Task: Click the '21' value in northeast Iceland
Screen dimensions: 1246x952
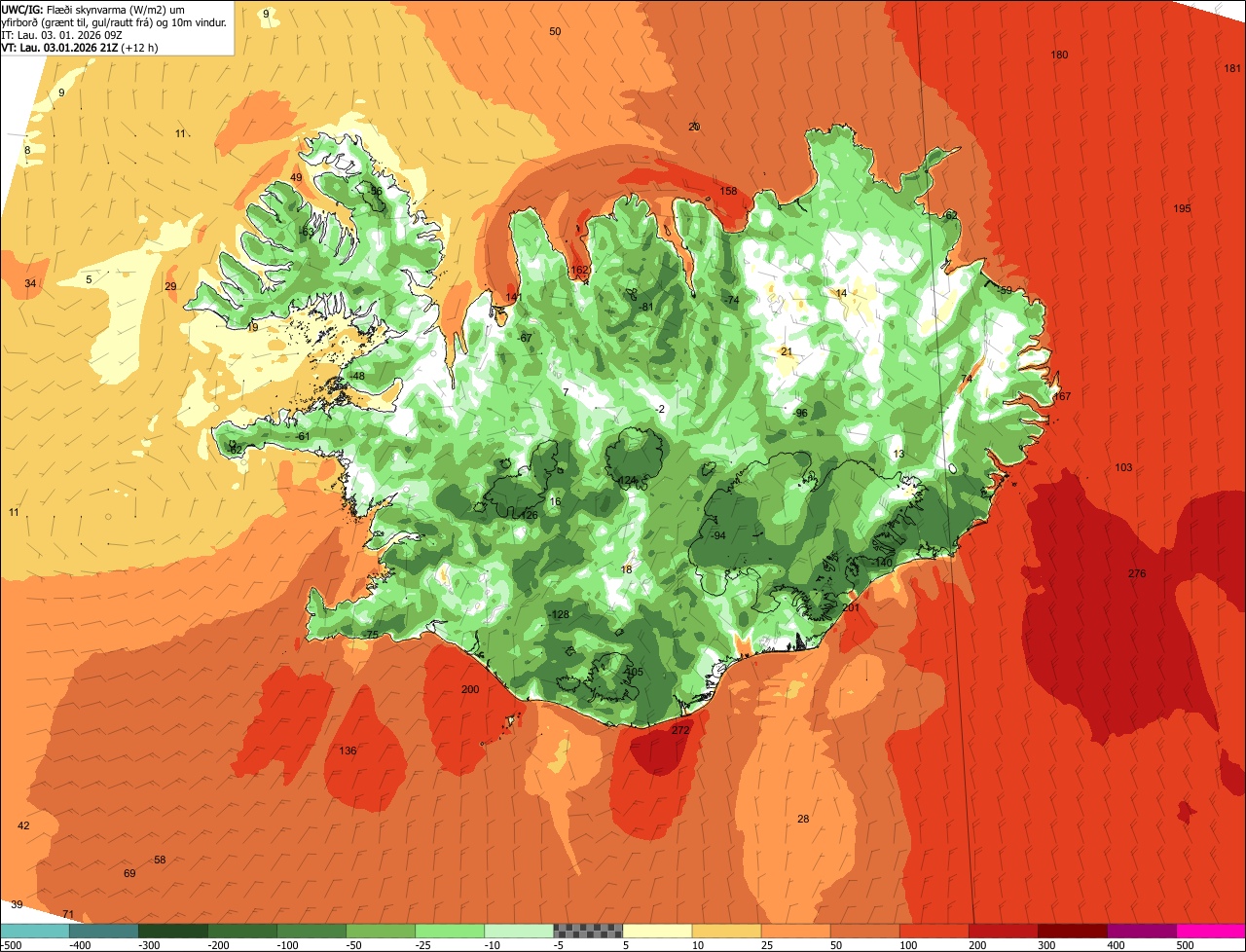Action: point(787,351)
